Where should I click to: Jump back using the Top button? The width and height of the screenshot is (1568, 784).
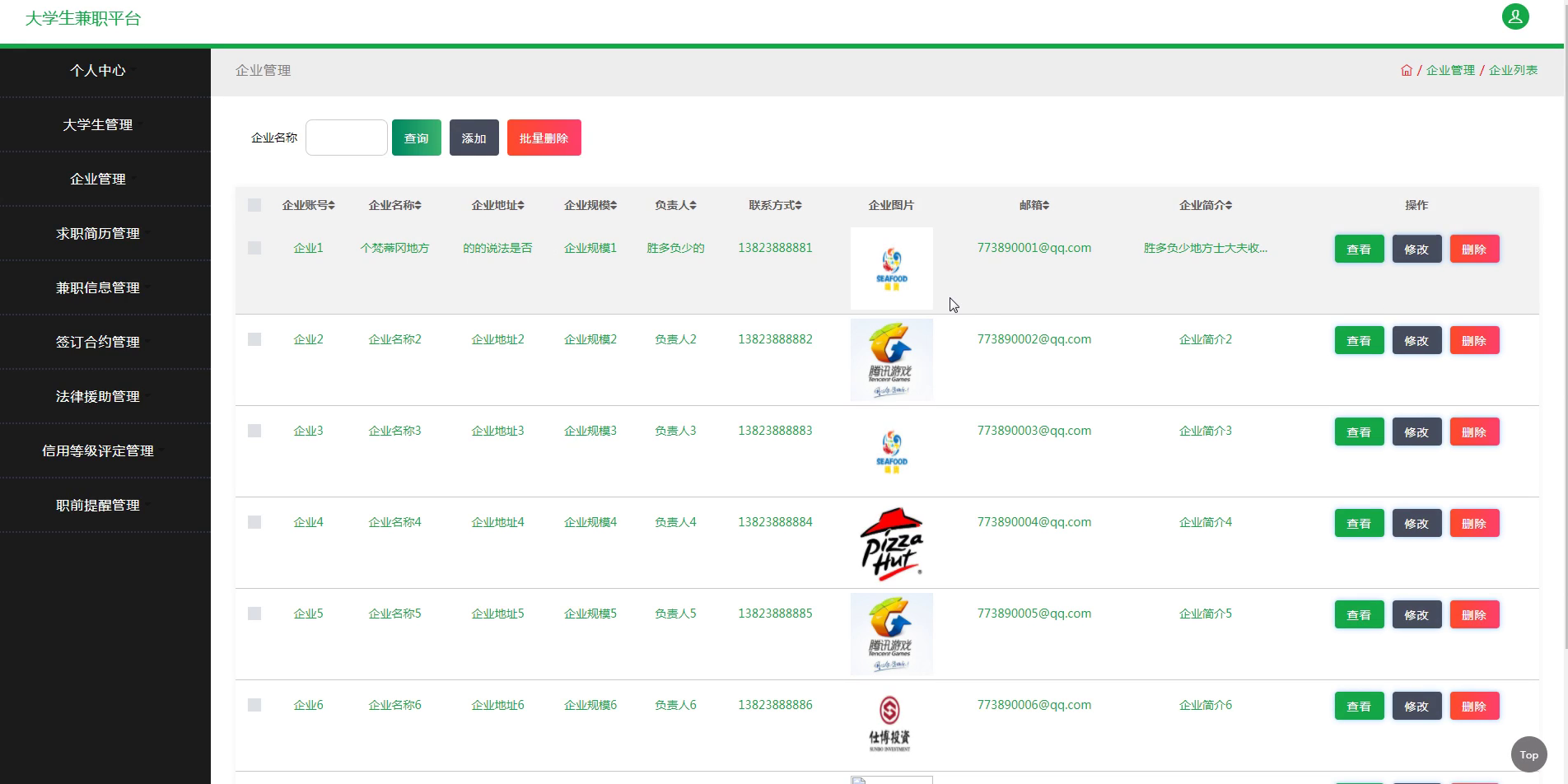1529,754
